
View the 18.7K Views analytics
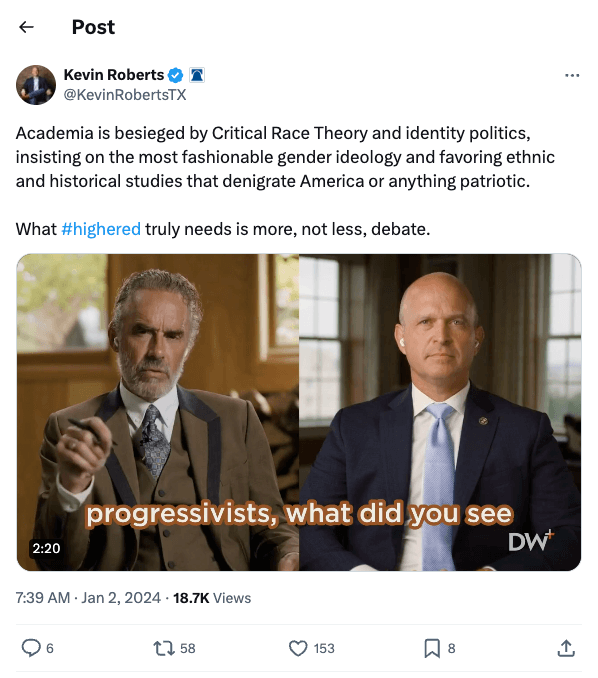(212, 598)
